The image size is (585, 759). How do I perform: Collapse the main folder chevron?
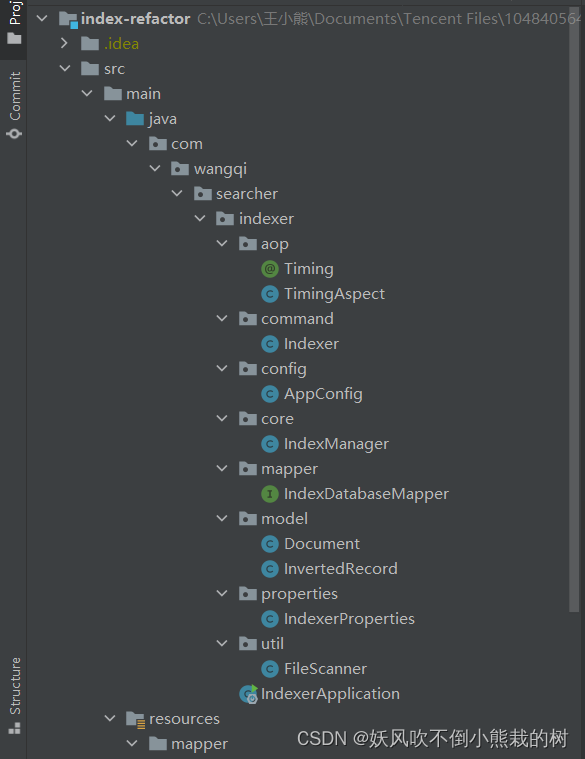(87, 93)
